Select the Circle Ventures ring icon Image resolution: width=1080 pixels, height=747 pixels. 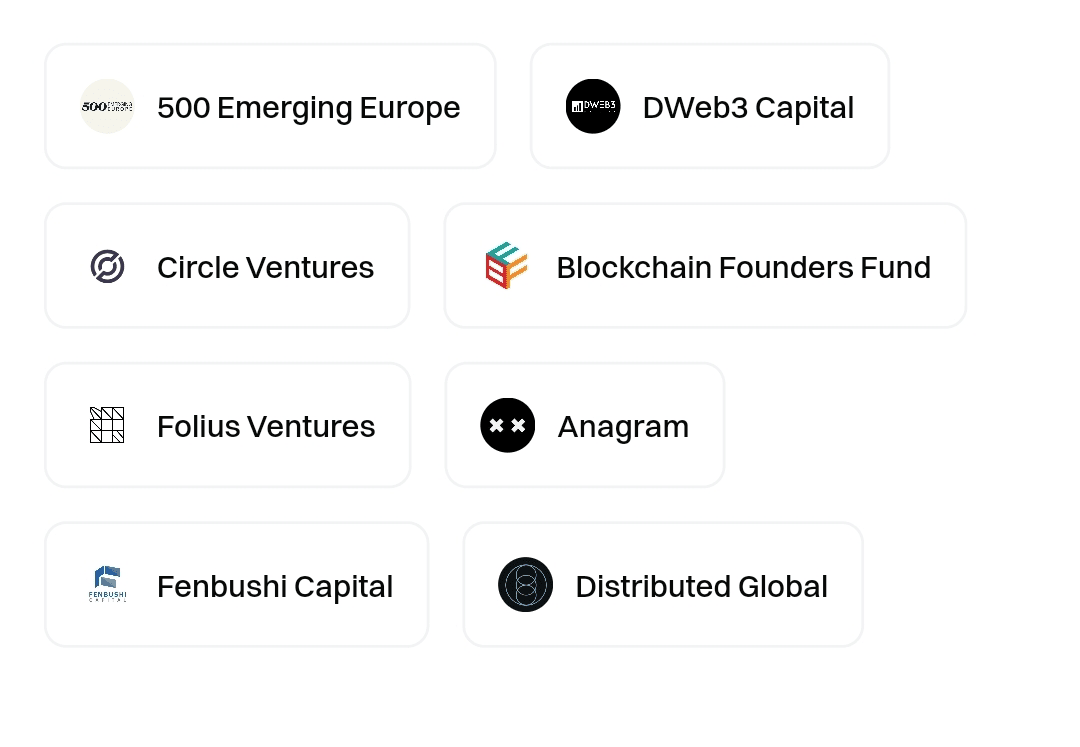click(107, 266)
